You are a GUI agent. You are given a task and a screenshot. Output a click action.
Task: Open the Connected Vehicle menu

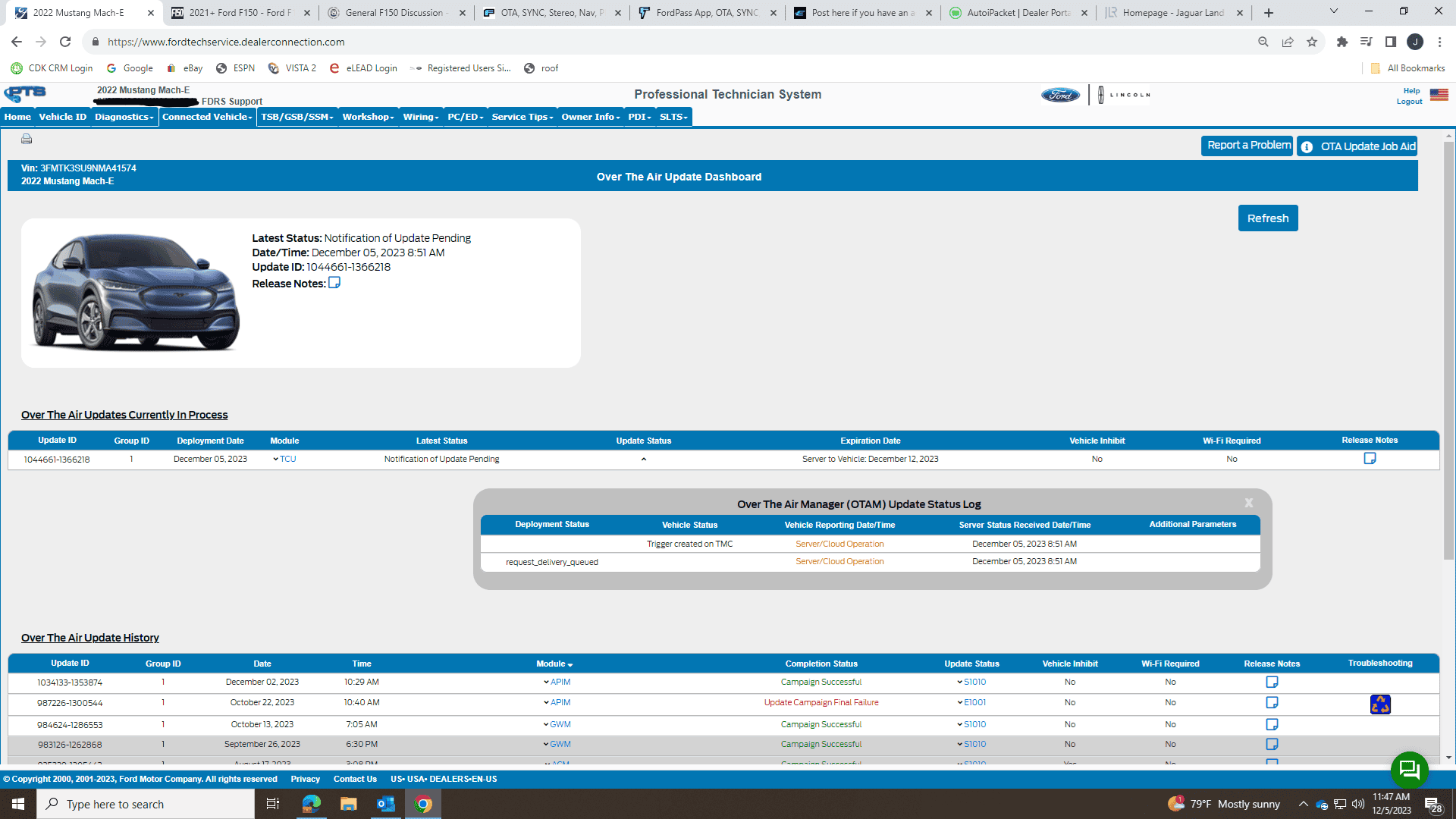pyautogui.click(x=207, y=117)
